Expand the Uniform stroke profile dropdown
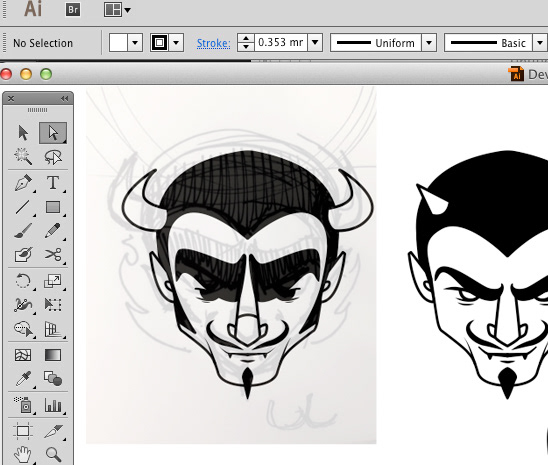548x465 pixels. 429,43
